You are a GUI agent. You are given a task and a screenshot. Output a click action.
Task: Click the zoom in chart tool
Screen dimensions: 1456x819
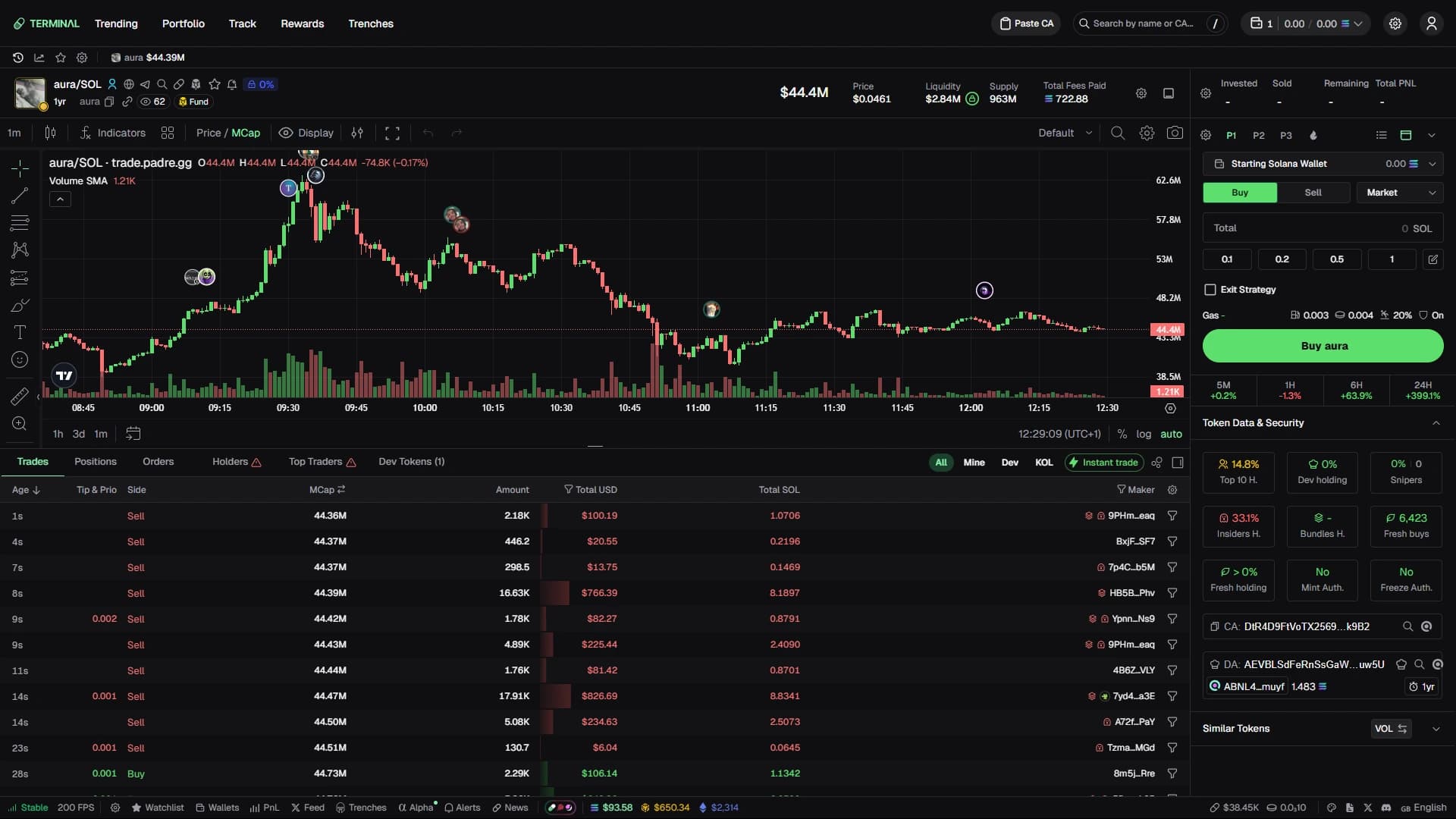(x=20, y=423)
